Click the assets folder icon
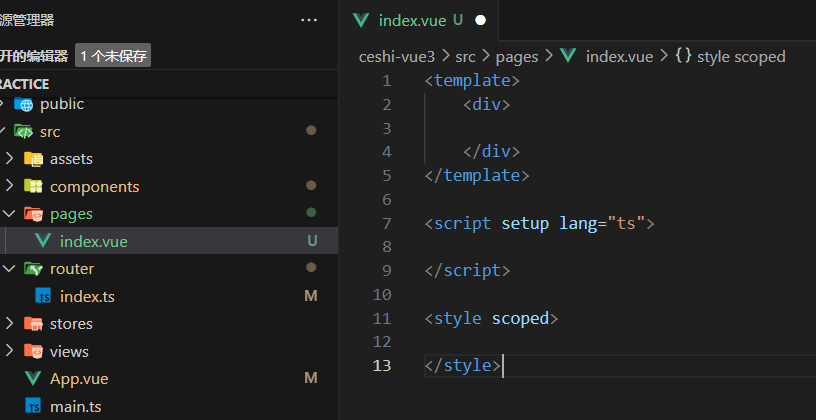 pos(34,159)
